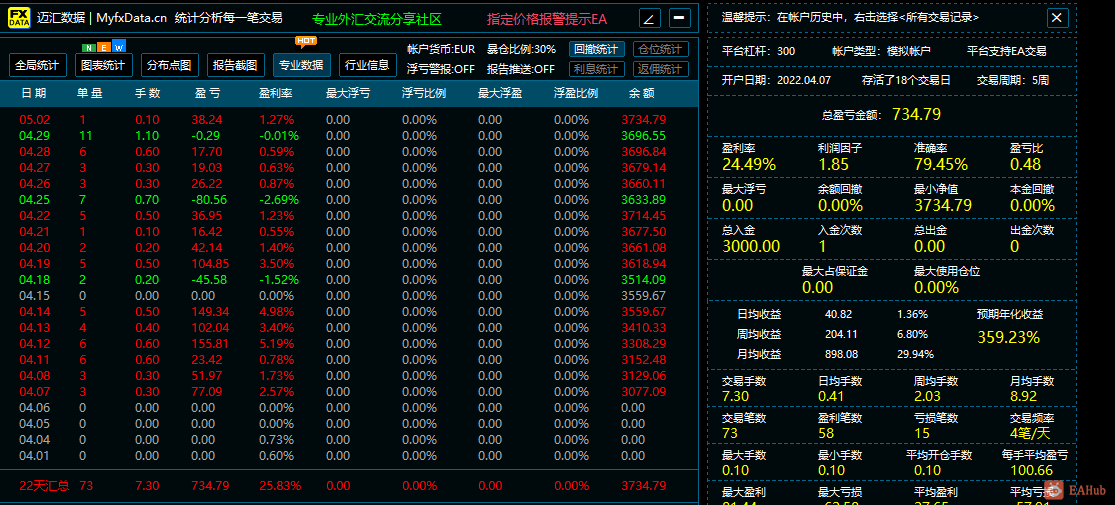Open 专业外汇交流分享社区 link

pyautogui.click(x=377, y=18)
